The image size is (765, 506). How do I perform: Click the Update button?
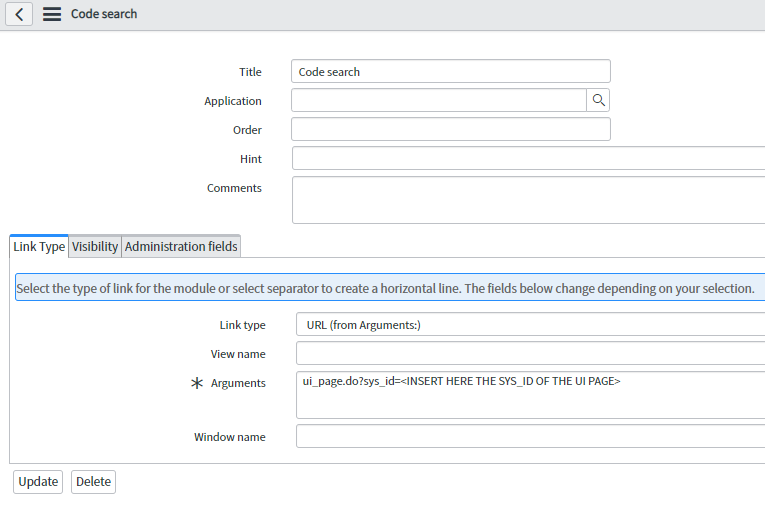coord(38,482)
